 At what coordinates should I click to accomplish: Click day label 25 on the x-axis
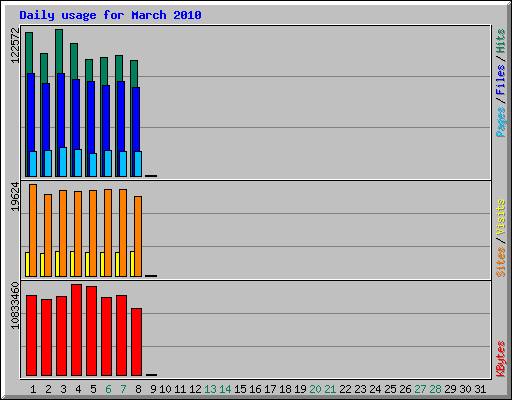pyautogui.click(x=390, y=389)
